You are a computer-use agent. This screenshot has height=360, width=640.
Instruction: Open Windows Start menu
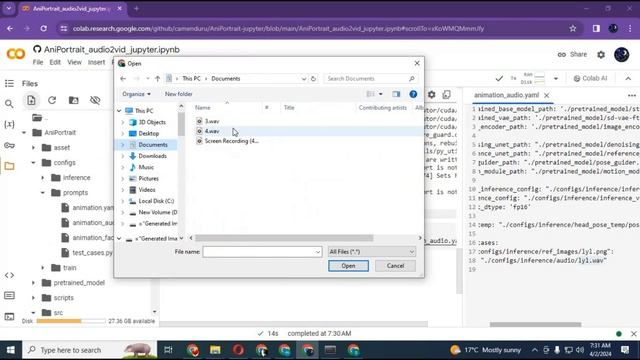(11, 350)
